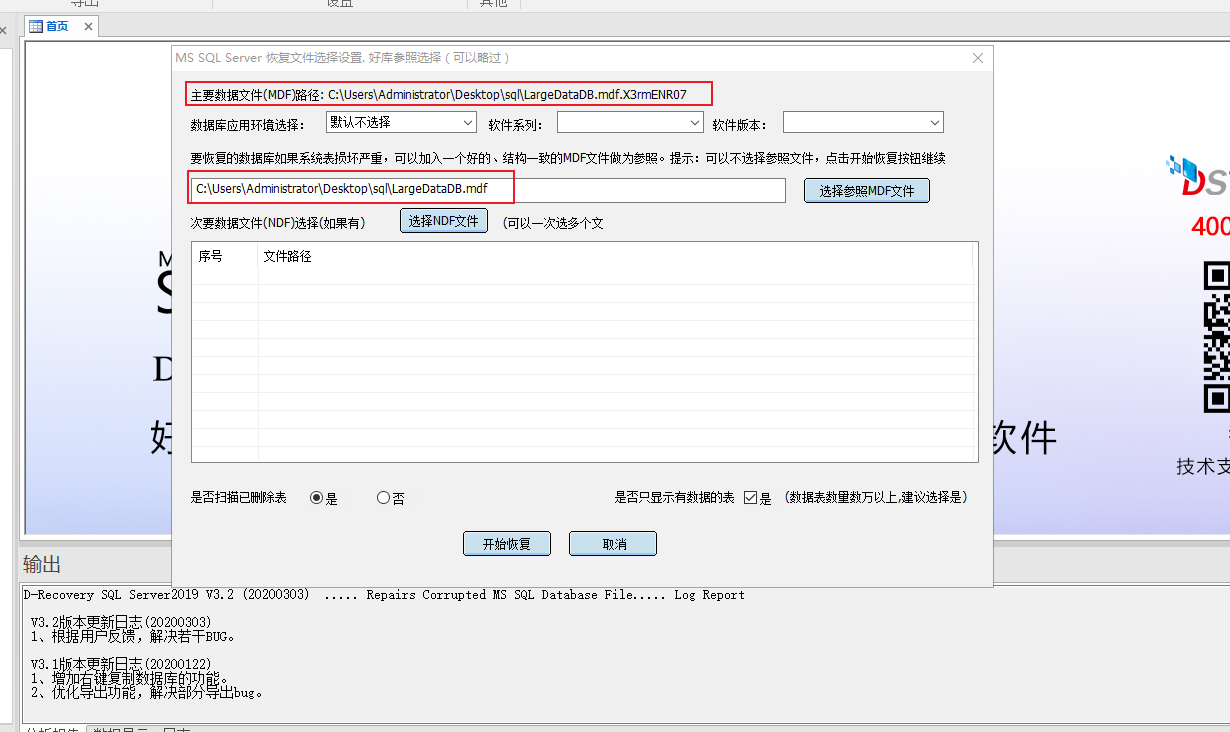
Task: Click the 选择参照MDF文件 button
Action: coord(867,190)
